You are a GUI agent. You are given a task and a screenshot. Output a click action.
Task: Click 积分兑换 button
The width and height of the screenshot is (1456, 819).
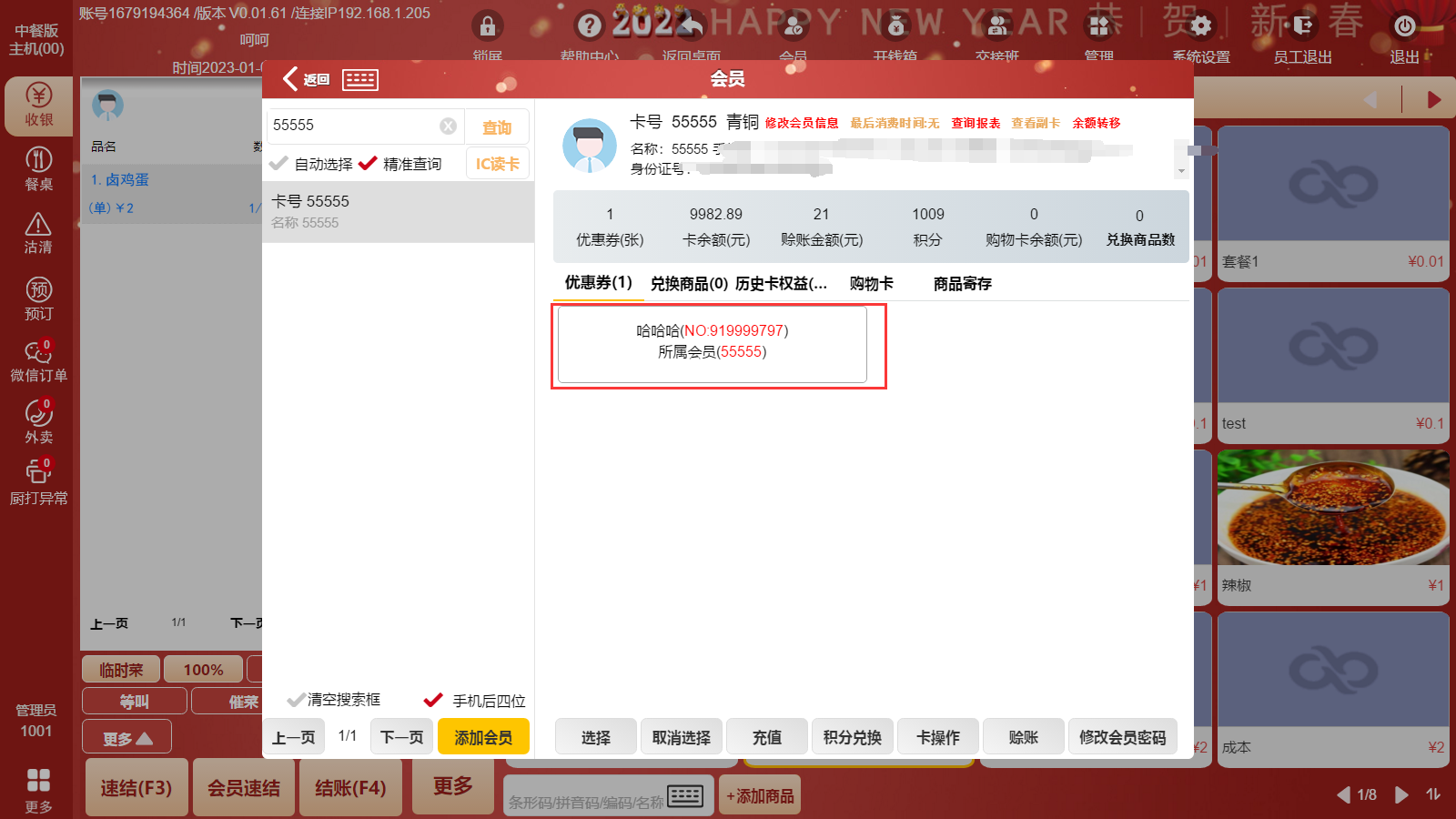click(853, 737)
